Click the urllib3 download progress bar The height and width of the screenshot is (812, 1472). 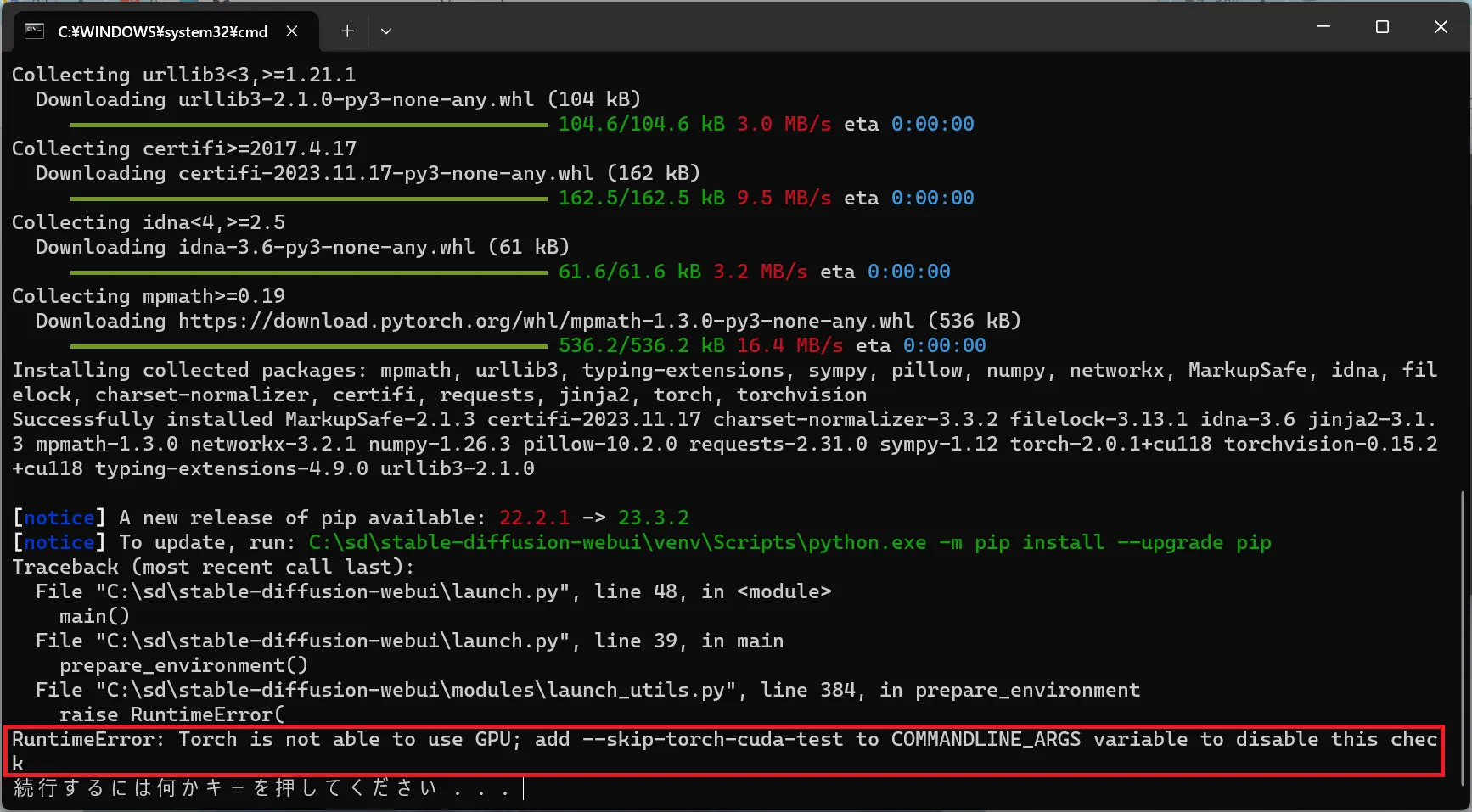309,125
